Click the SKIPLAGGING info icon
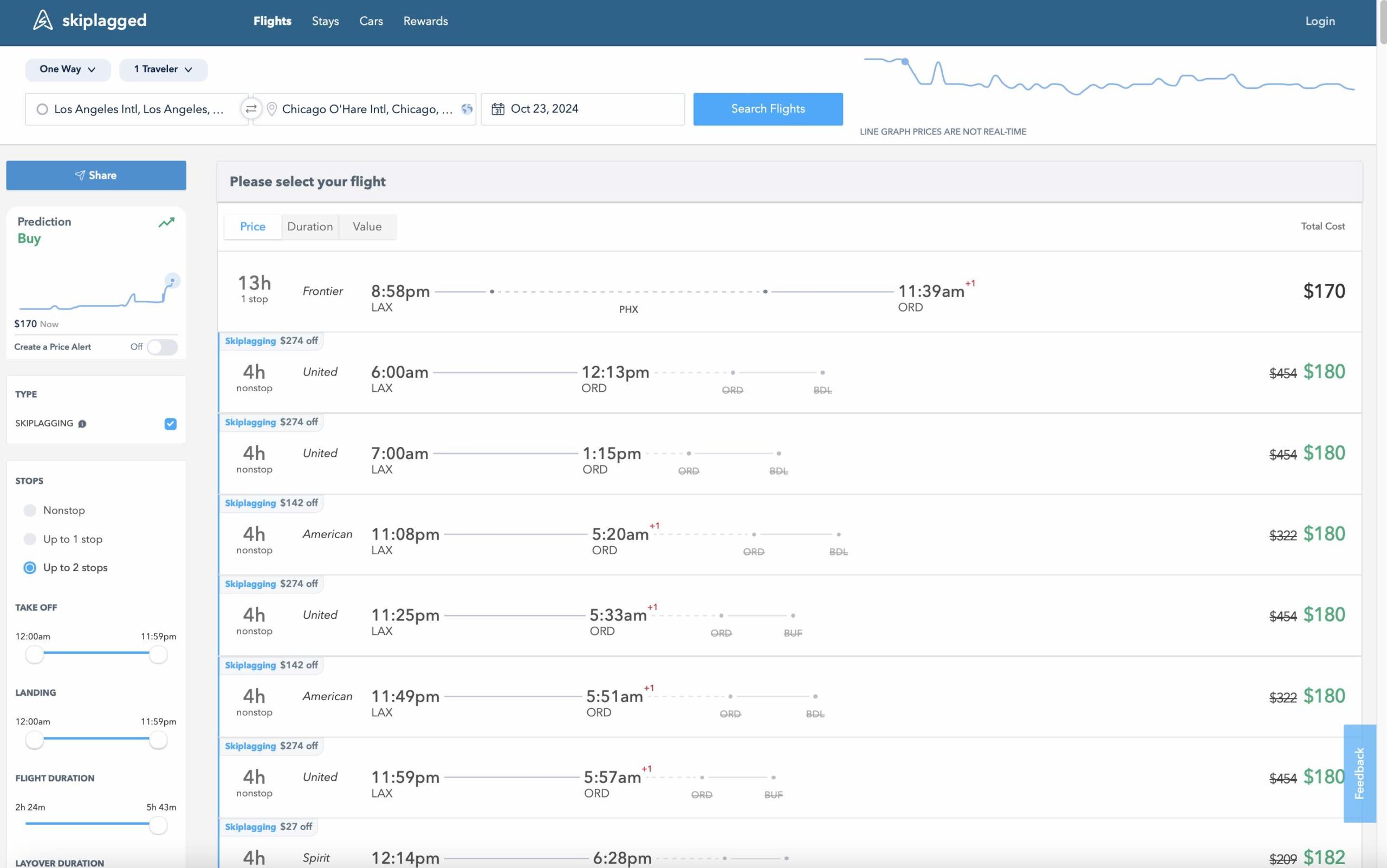This screenshot has width=1387, height=868. point(82,424)
